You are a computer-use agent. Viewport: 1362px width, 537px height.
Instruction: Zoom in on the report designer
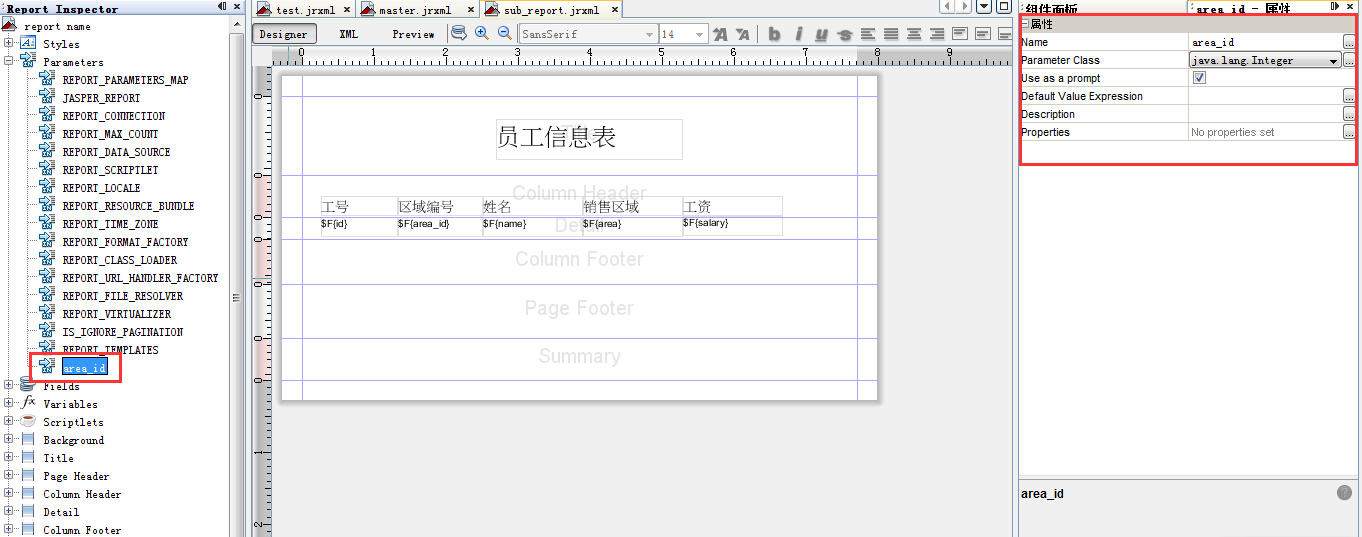482,33
